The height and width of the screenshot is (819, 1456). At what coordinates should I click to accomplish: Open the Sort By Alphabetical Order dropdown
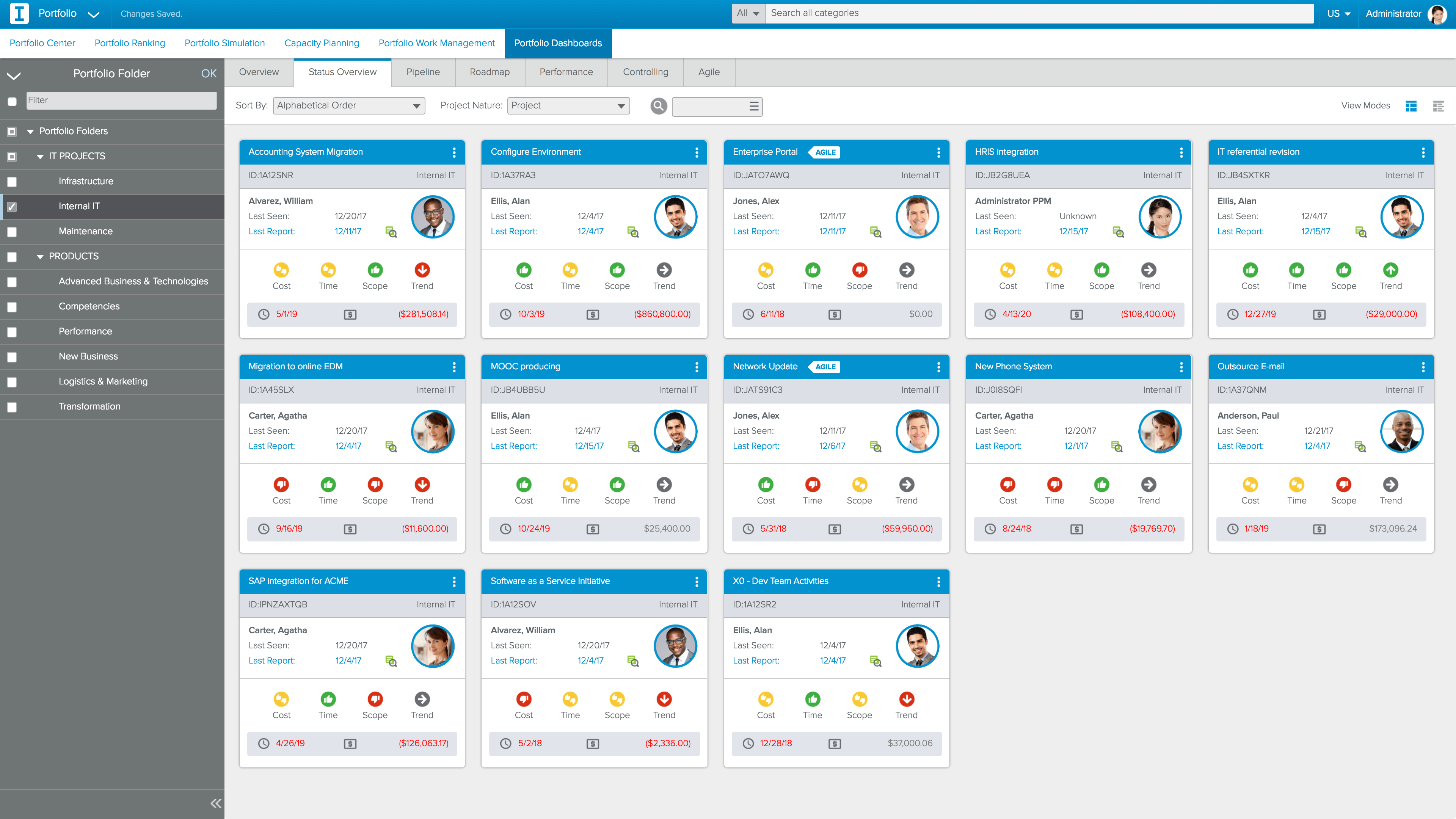[x=349, y=106]
